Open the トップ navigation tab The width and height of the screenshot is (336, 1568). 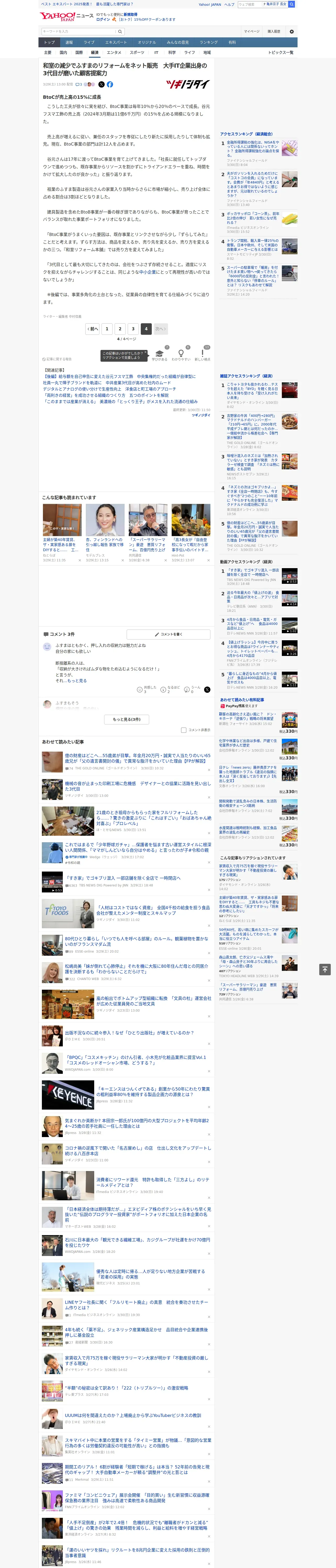(49, 43)
